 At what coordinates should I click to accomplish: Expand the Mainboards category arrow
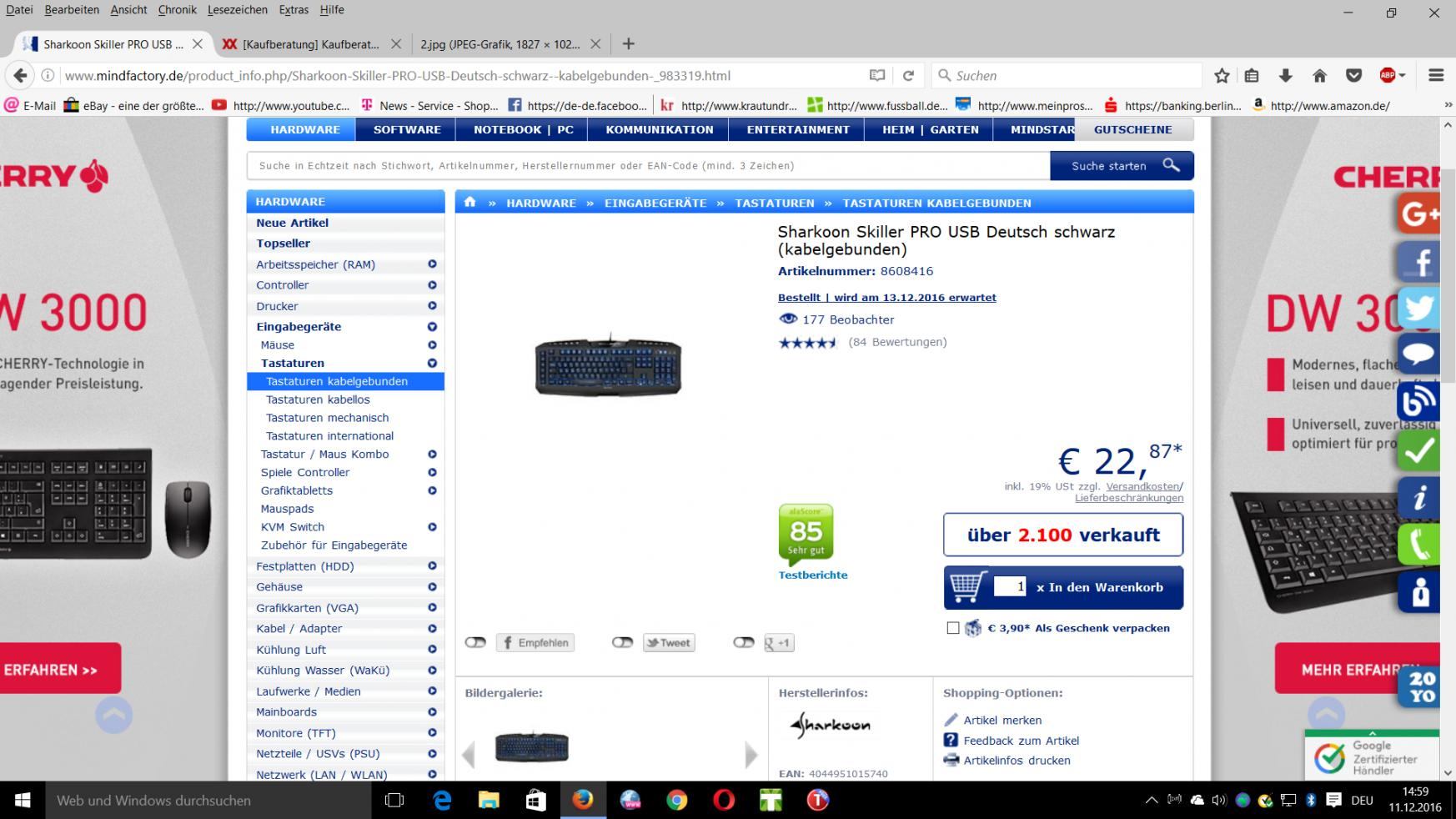point(432,711)
